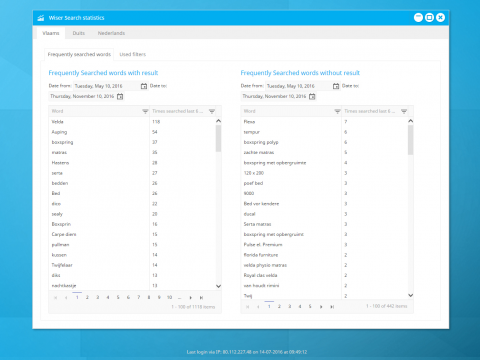The height and width of the screenshot is (360, 480).
Task: Go to page 5 in left pager
Action: click(118, 297)
